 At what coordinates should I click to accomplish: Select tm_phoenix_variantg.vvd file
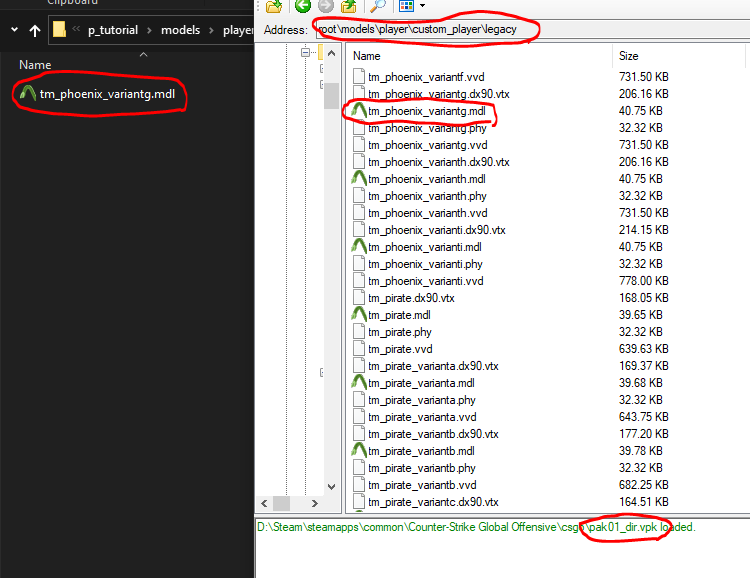428,145
